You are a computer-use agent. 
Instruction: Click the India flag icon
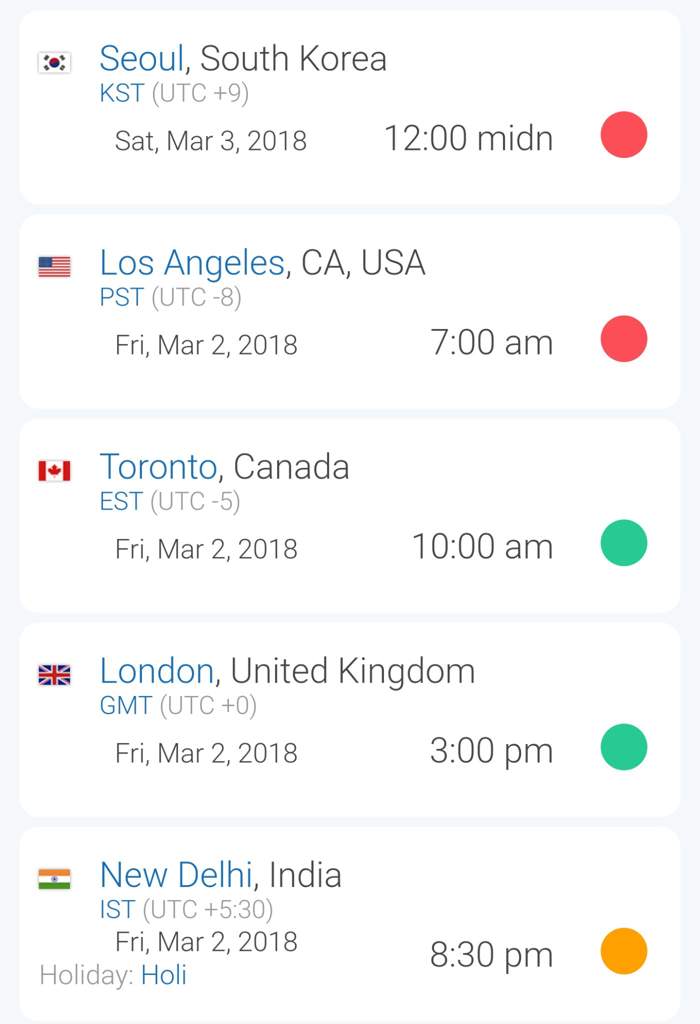coord(54,878)
